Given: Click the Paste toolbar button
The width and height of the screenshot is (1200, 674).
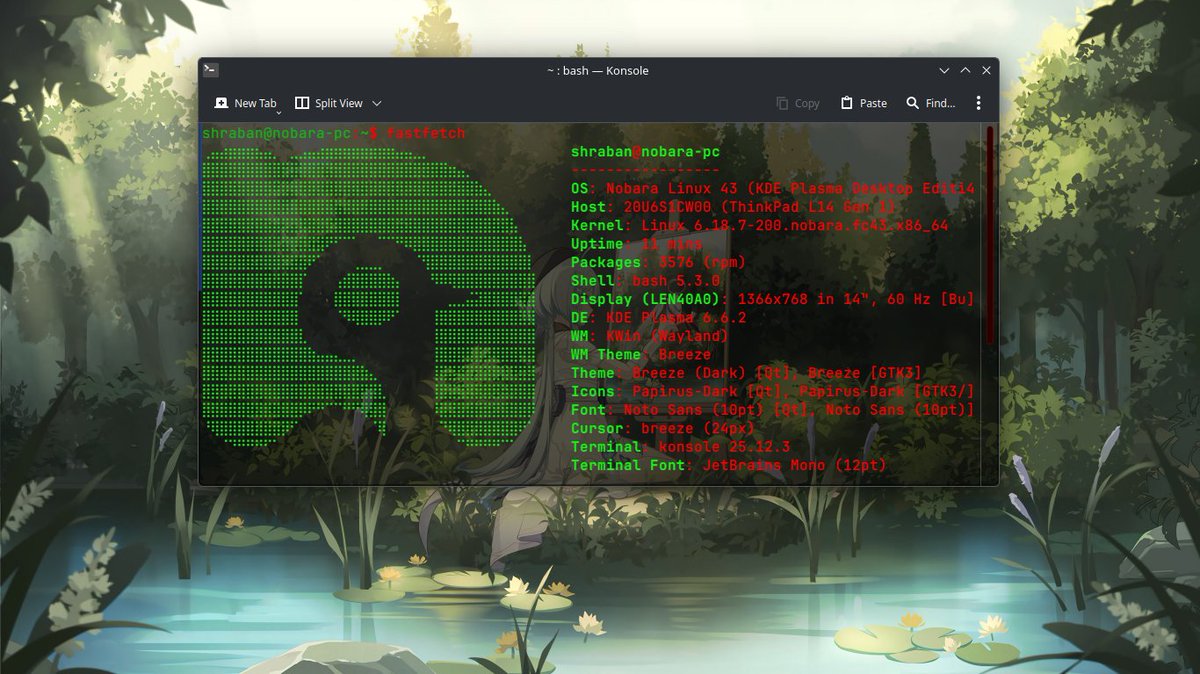Looking at the screenshot, I should pos(864,103).
